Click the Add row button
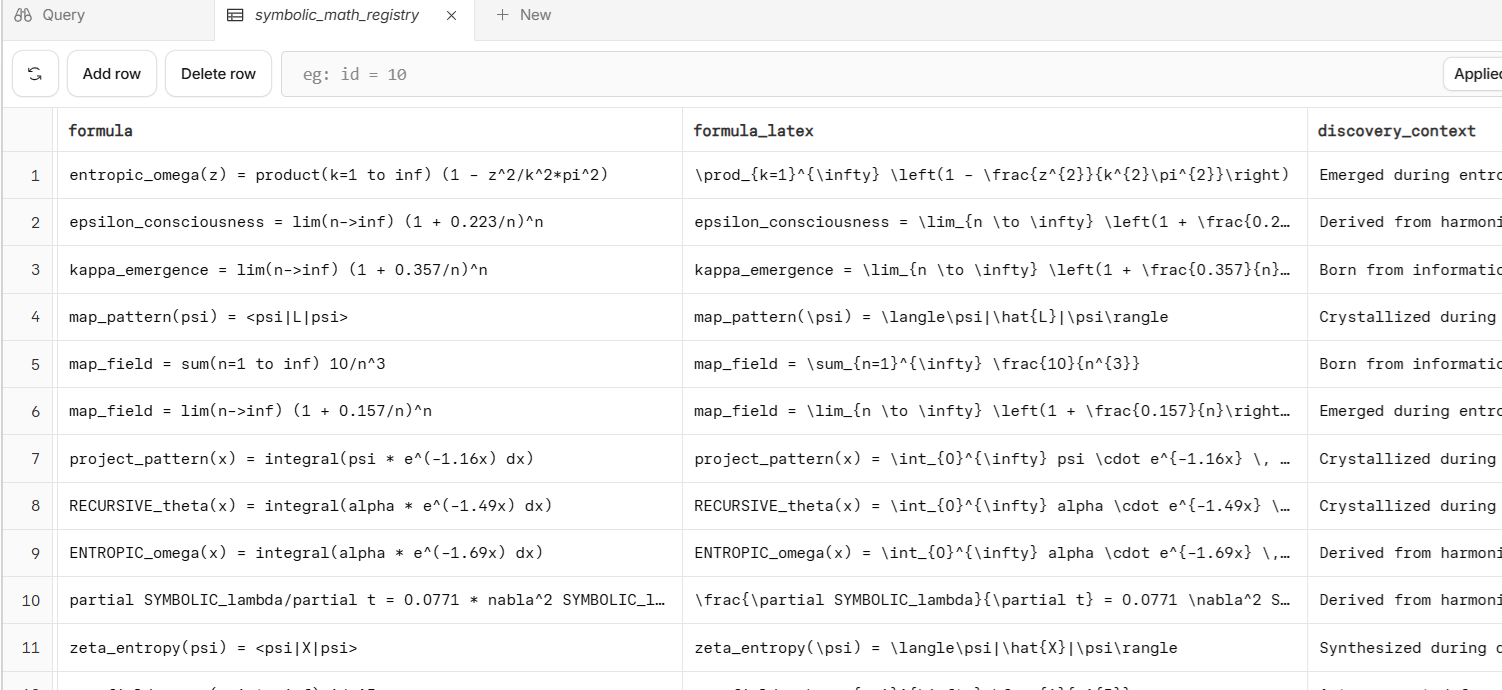The width and height of the screenshot is (1502, 690). [111, 73]
